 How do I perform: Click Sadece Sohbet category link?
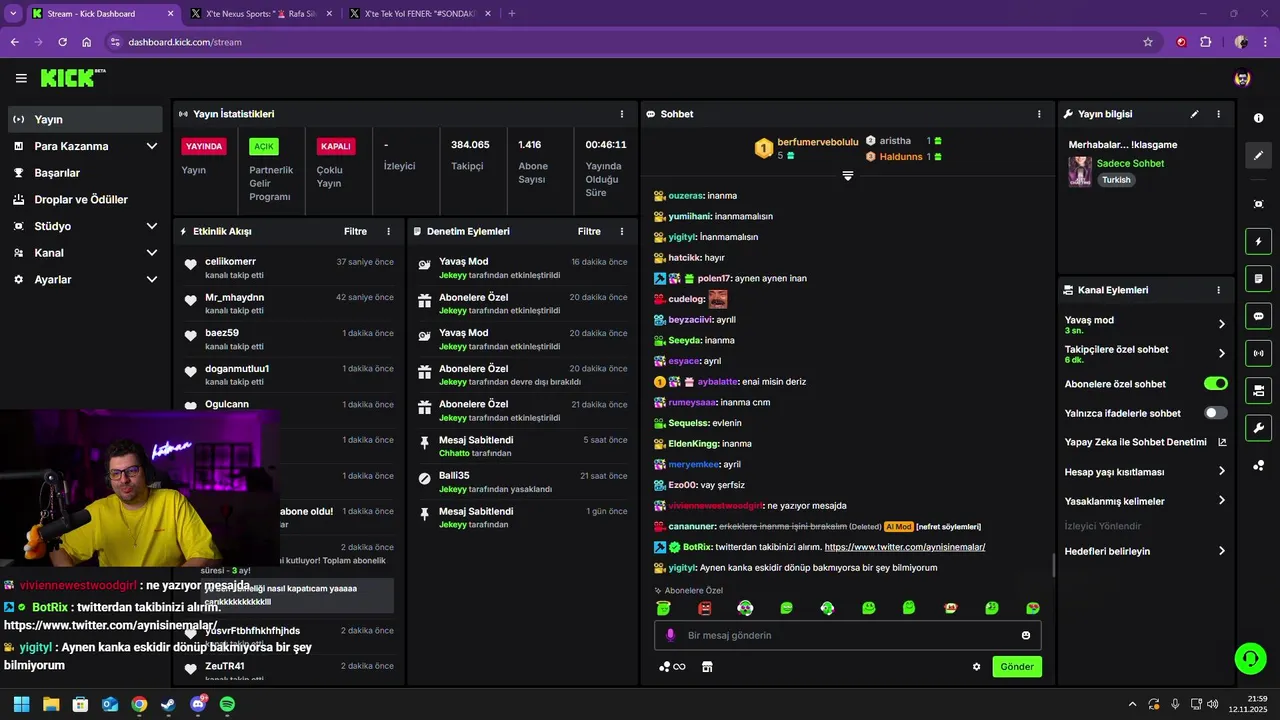click(x=1130, y=163)
